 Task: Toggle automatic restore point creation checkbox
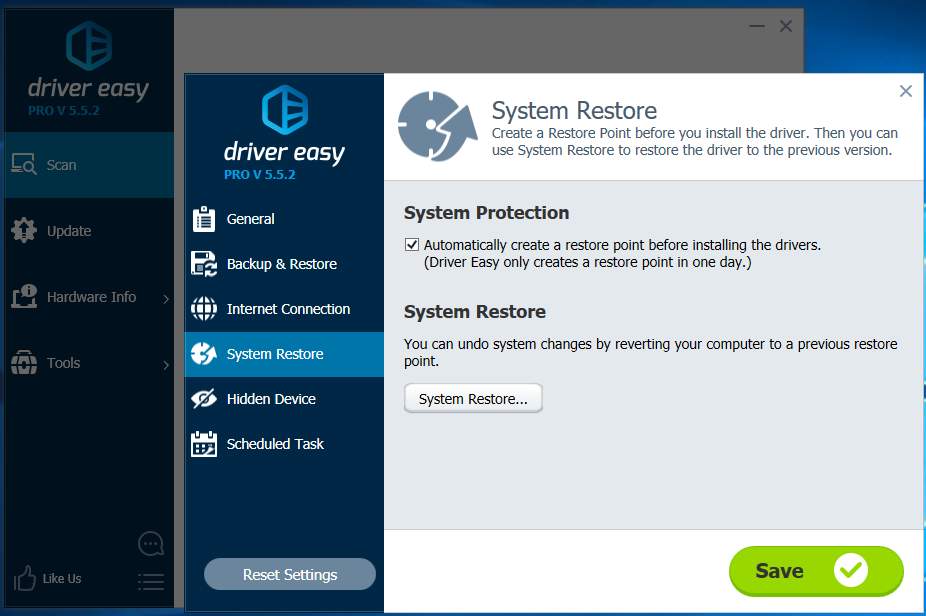pos(412,245)
